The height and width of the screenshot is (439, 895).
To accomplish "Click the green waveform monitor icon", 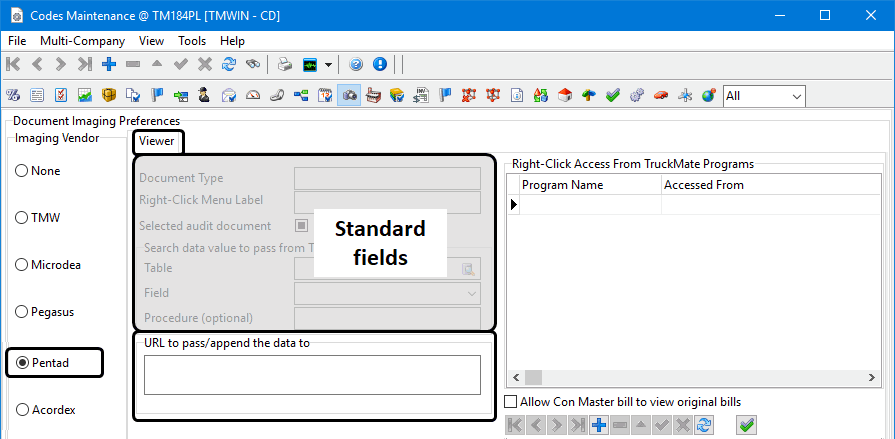I will 309,65.
